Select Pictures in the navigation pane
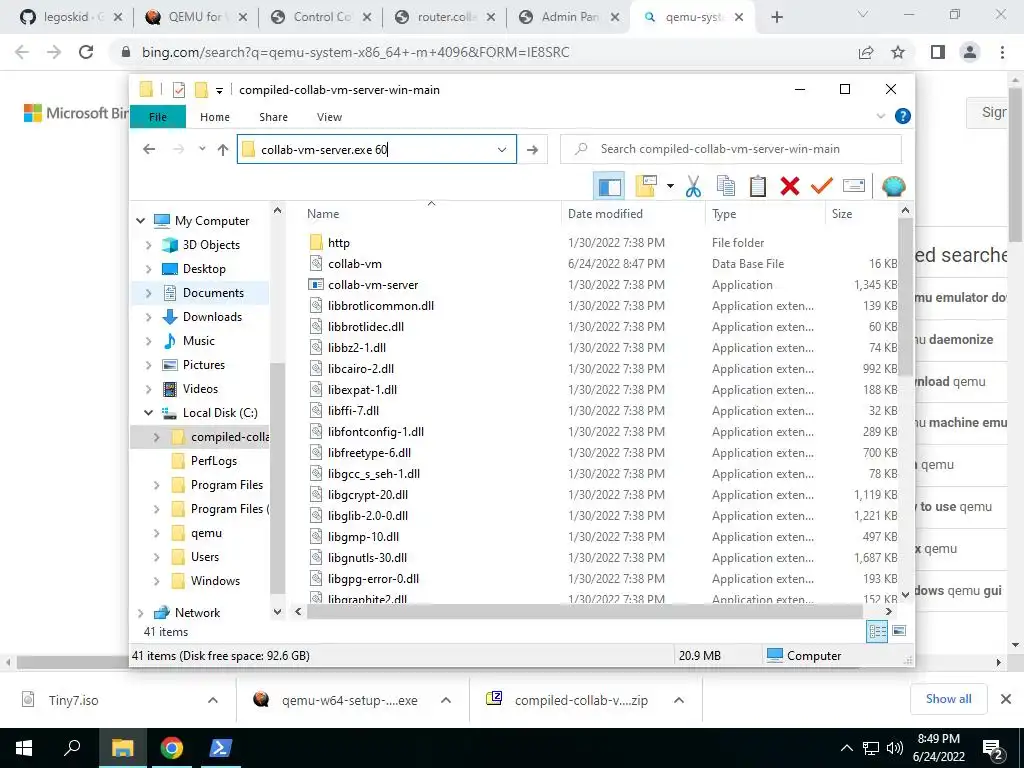This screenshot has width=1024, height=768. click(x=204, y=365)
